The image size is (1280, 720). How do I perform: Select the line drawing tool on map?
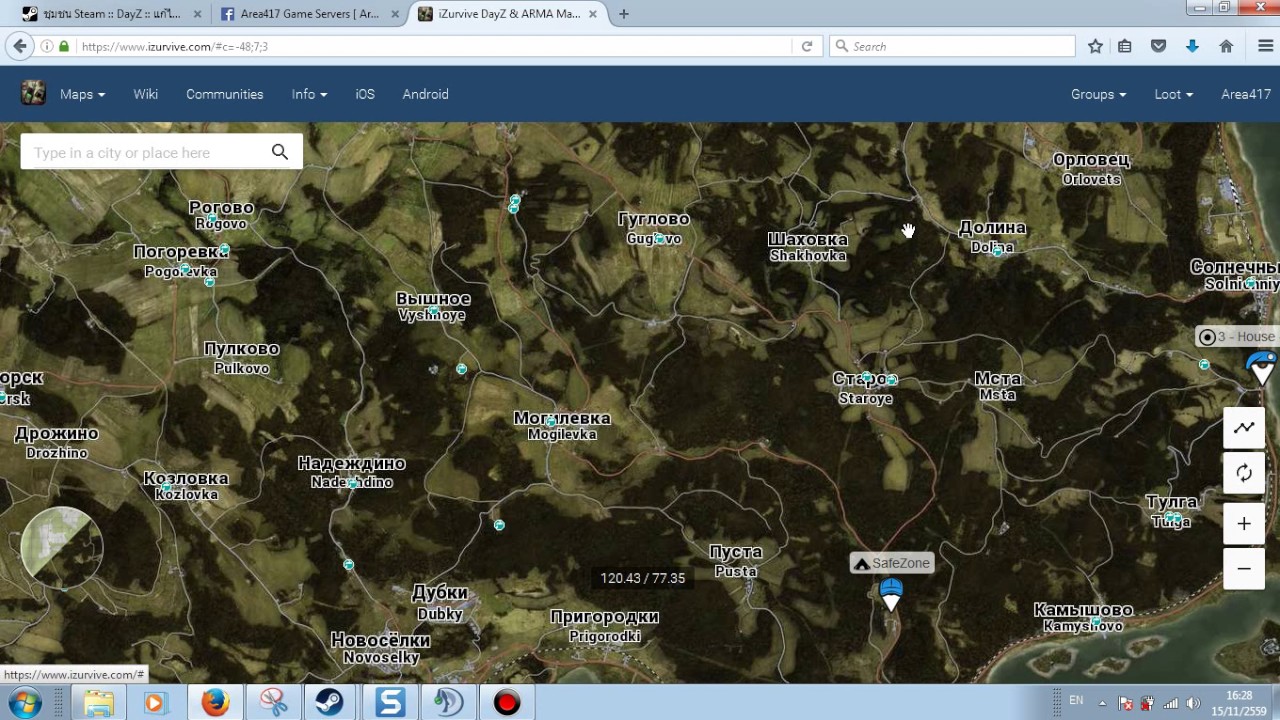tap(1244, 428)
